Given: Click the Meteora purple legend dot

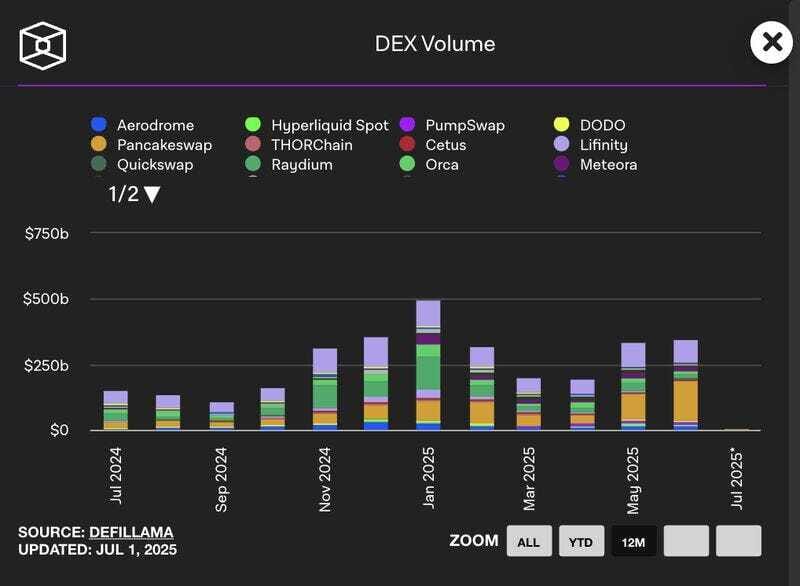Looking at the screenshot, I should pyautogui.click(x=561, y=164).
